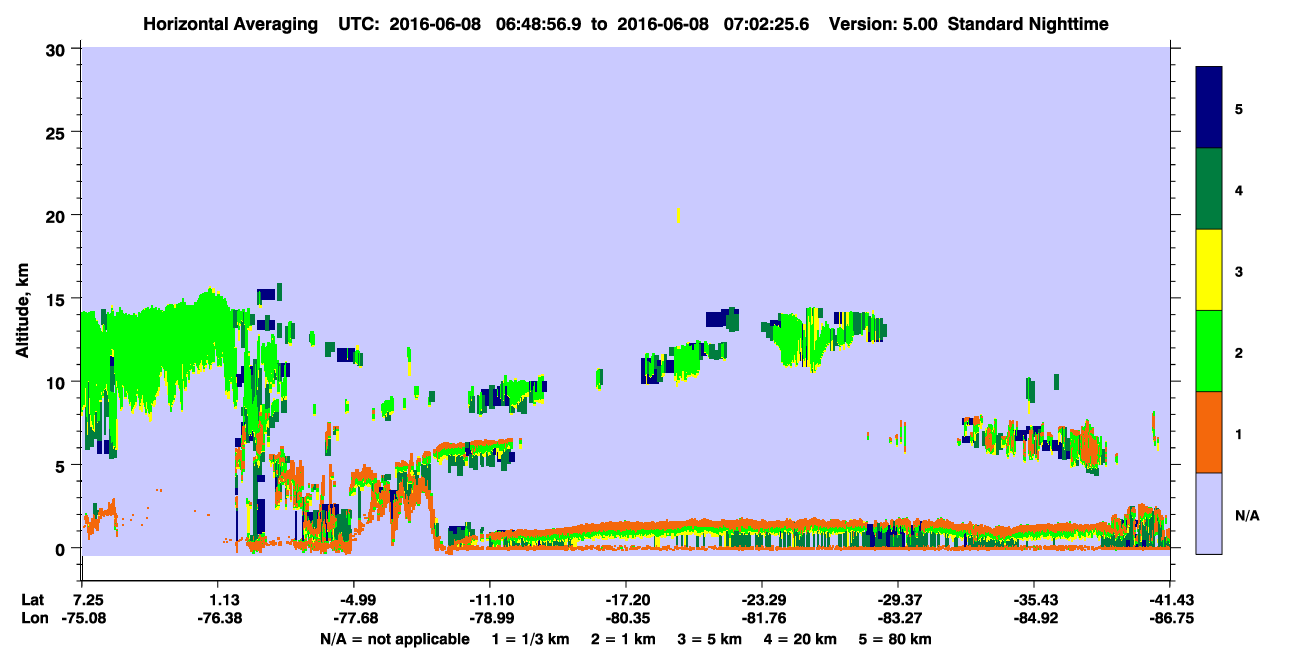Click '5 = 80 km' legend entry
Image resolution: width=1300 pixels, height=667 pixels.
pyautogui.click(x=896, y=639)
